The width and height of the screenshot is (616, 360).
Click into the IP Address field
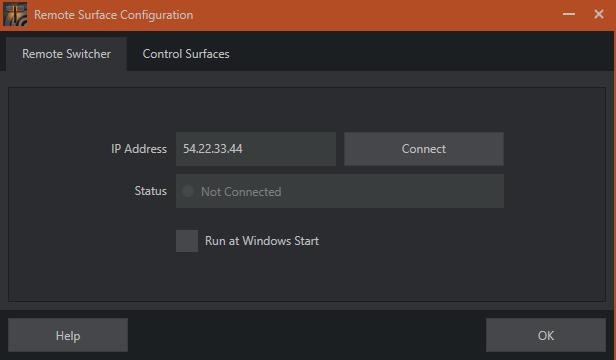point(256,149)
